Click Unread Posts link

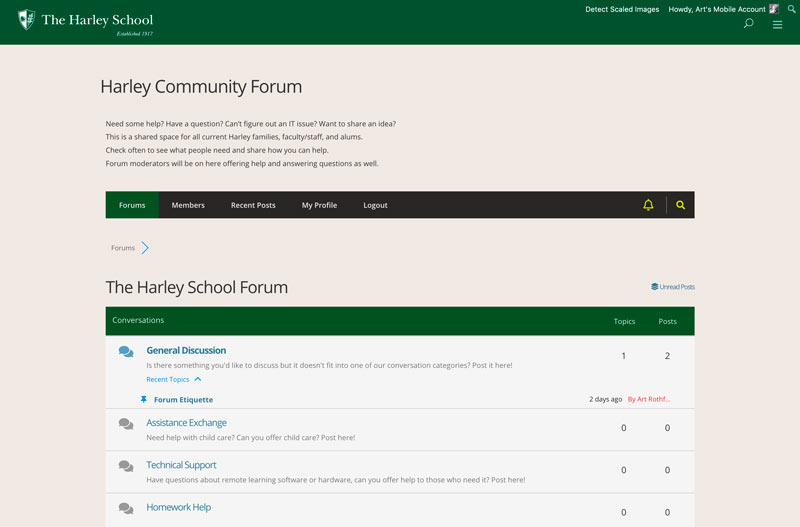click(x=677, y=287)
